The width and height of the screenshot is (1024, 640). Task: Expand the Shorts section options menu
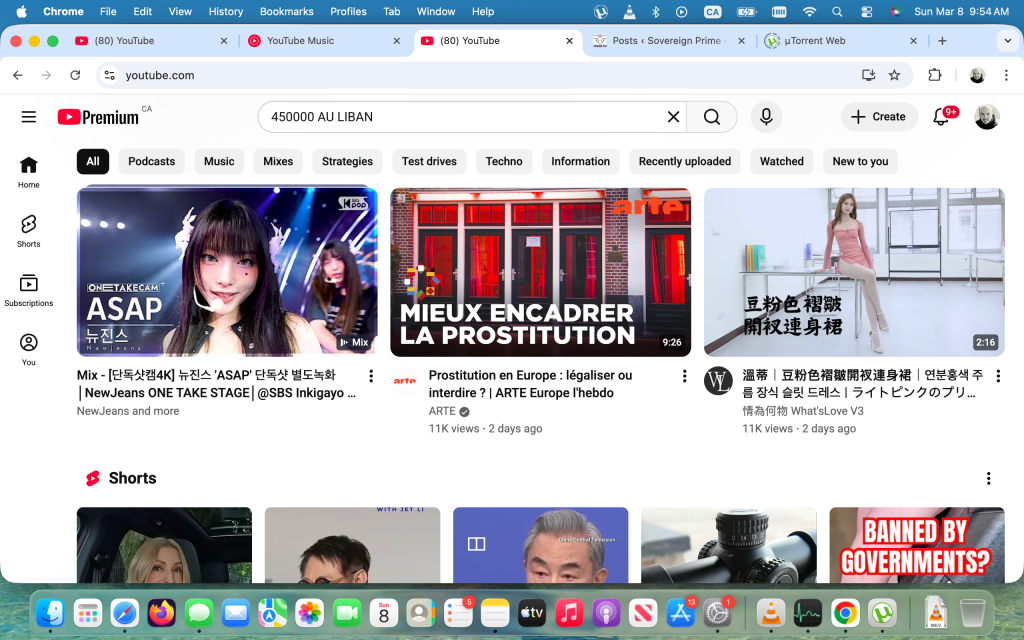(988, 479)
